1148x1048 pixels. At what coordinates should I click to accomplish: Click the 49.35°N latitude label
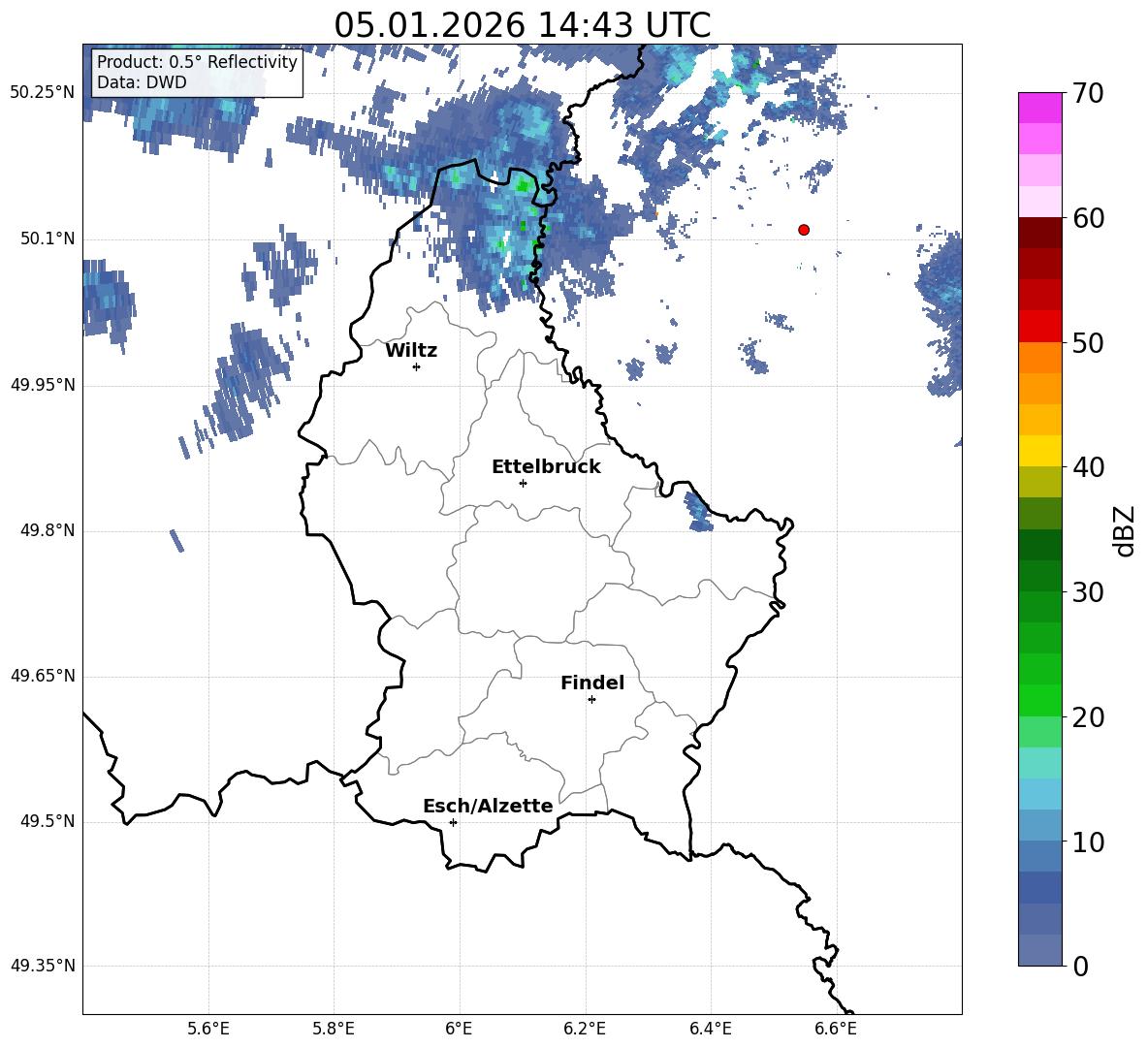(x=43, y=966)
